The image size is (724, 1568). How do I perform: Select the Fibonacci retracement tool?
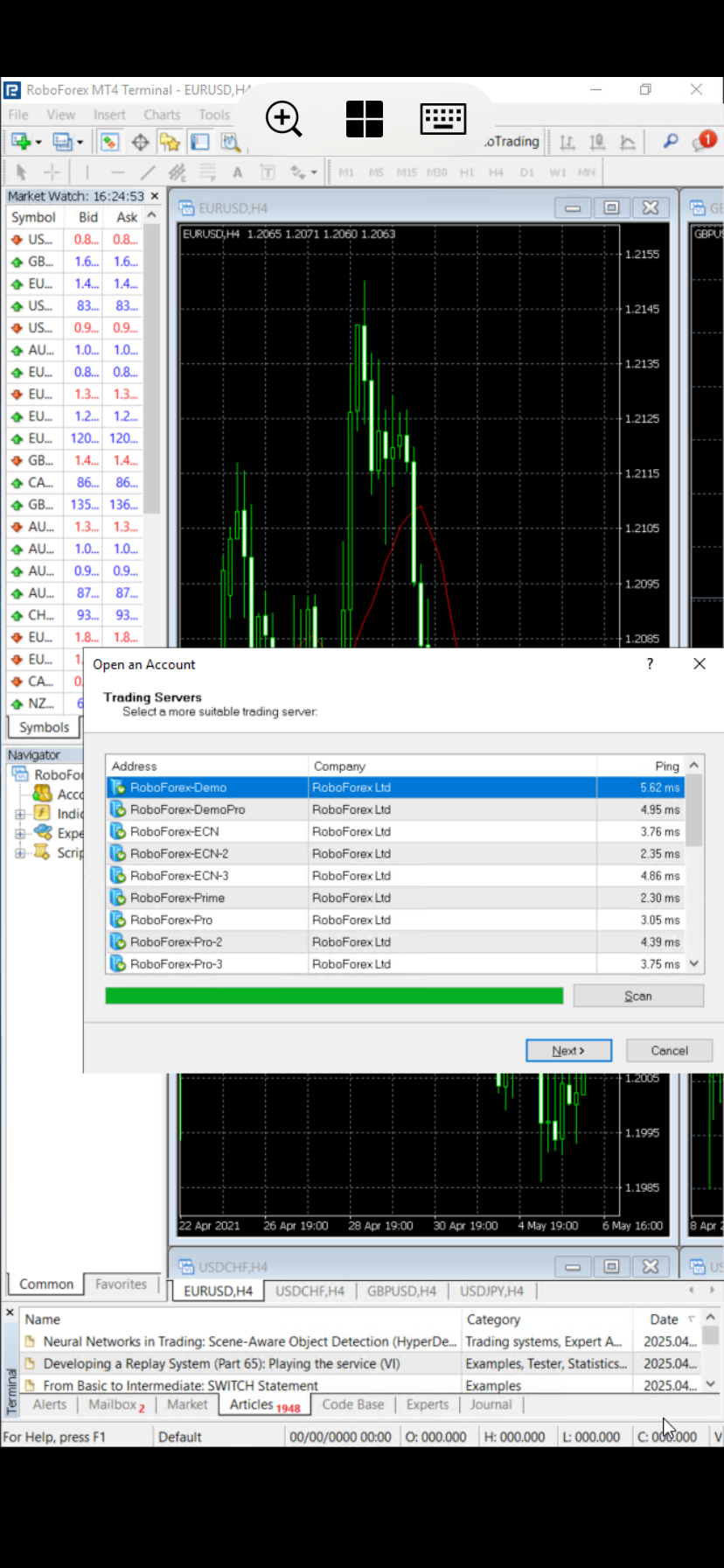207,172
